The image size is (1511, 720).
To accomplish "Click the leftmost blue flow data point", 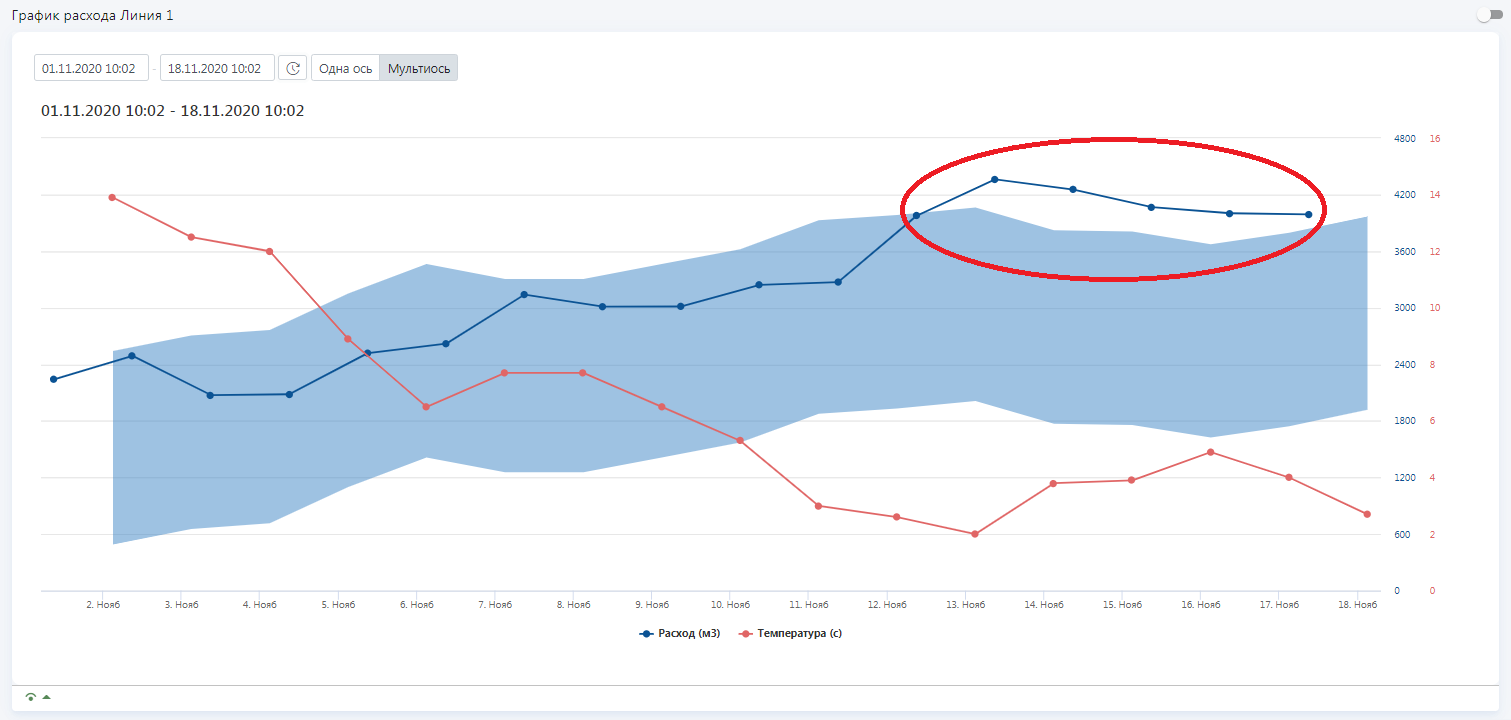I will 54,379.
